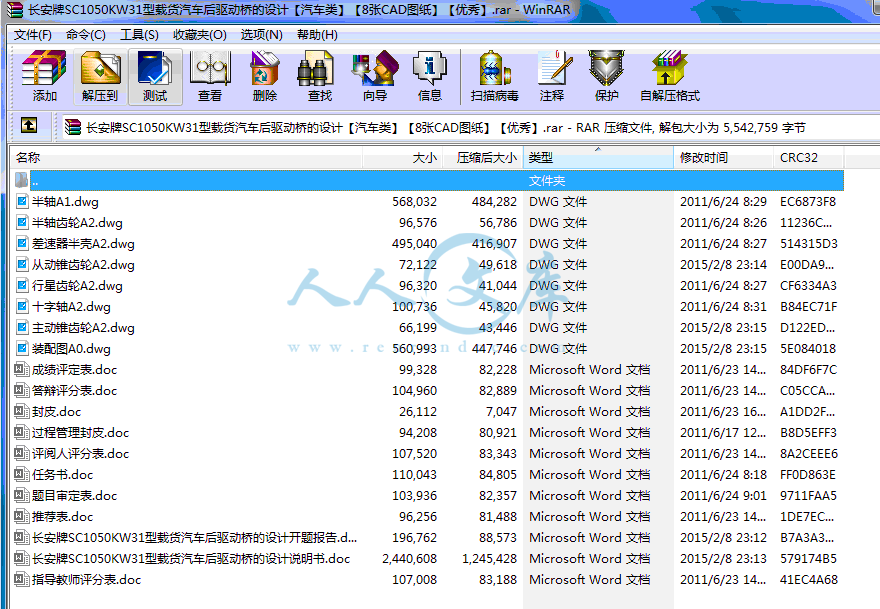
Task: Open the Help (帮助) menu
Action: pos(317,35)
